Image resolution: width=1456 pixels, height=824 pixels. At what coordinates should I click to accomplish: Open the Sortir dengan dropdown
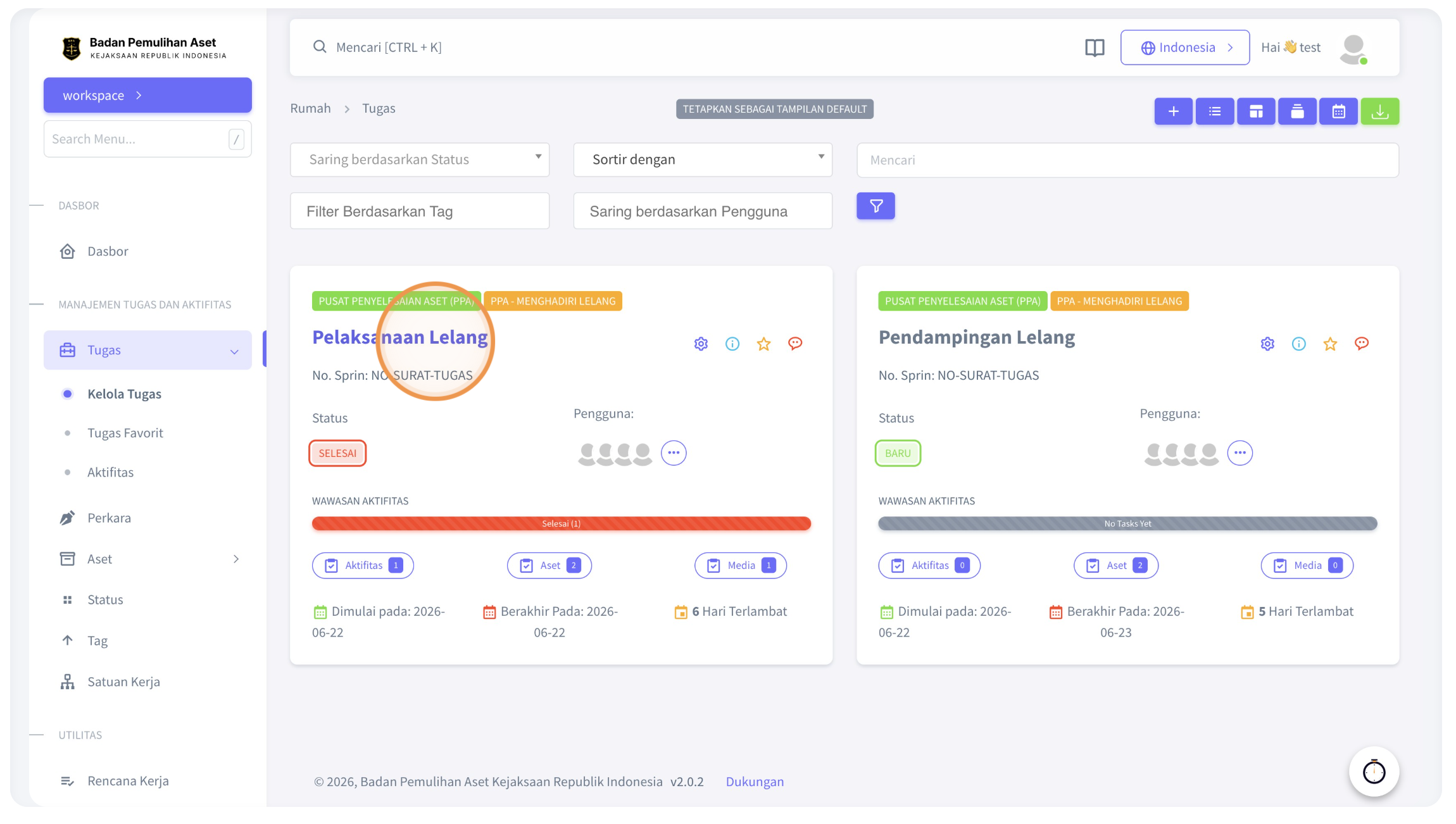(703, 159)
